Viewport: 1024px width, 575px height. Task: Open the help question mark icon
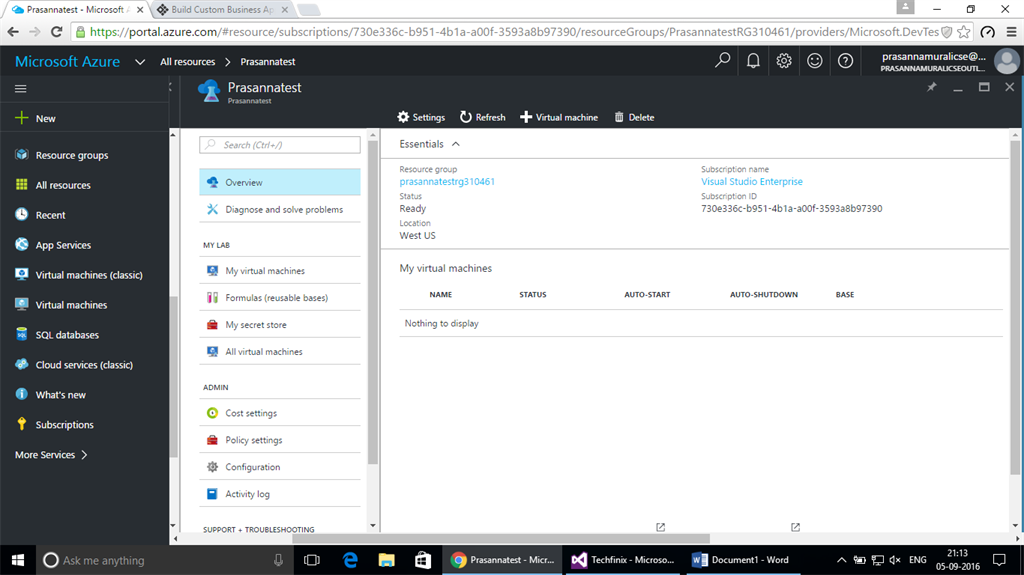[845, 61]
